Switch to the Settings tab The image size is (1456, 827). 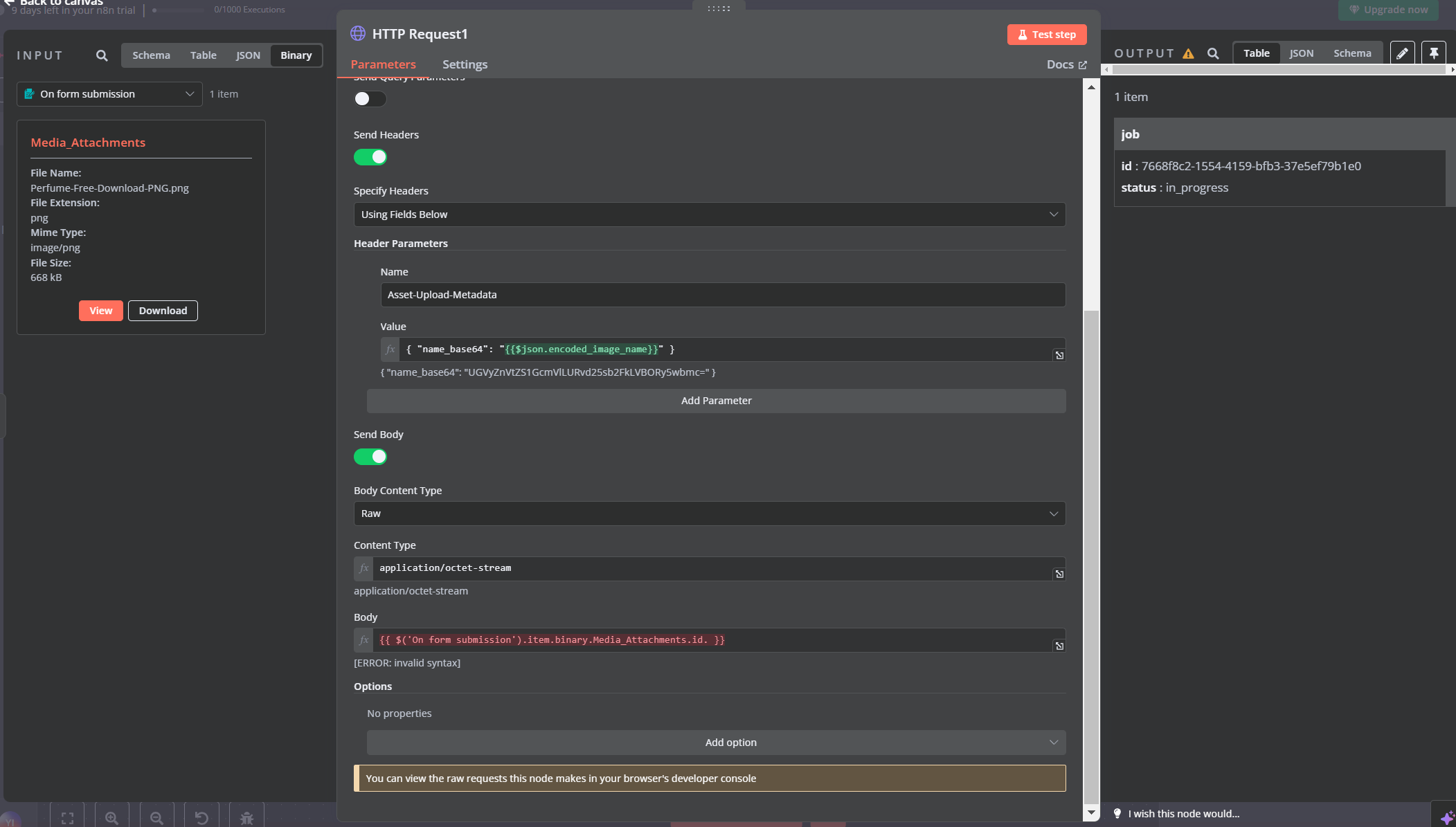pyautogui.click(x=465, y=64)
